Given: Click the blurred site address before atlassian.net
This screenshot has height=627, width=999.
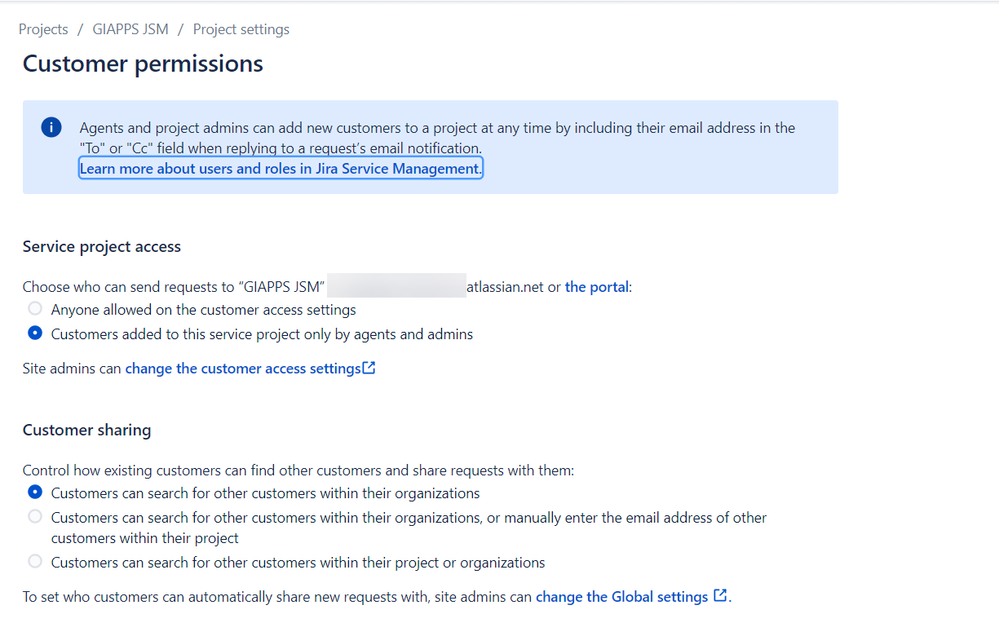Looking at the screenshot, I should click(396, 285).
